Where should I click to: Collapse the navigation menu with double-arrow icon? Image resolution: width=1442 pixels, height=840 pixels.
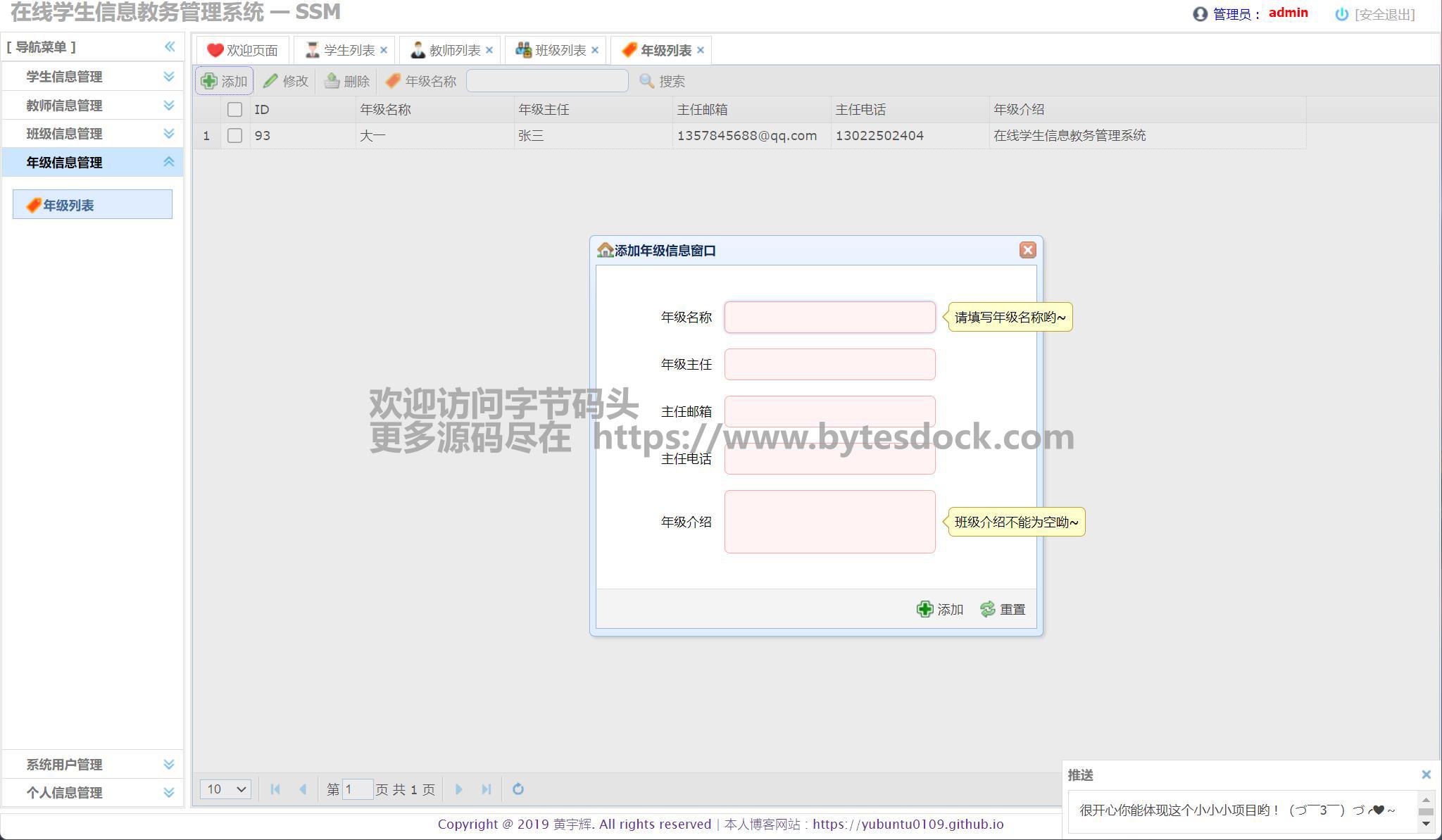click(x=170, y=47)
